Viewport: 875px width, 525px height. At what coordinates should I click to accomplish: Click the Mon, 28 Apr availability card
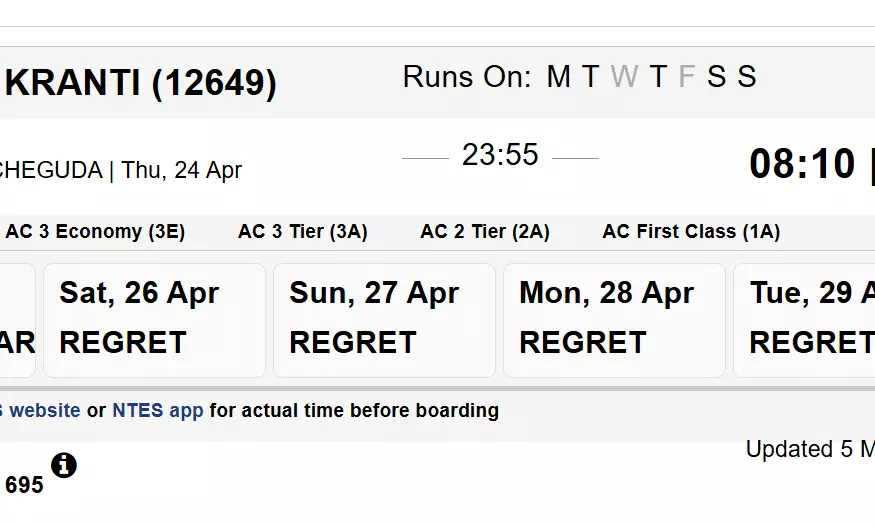click(614, 320)
